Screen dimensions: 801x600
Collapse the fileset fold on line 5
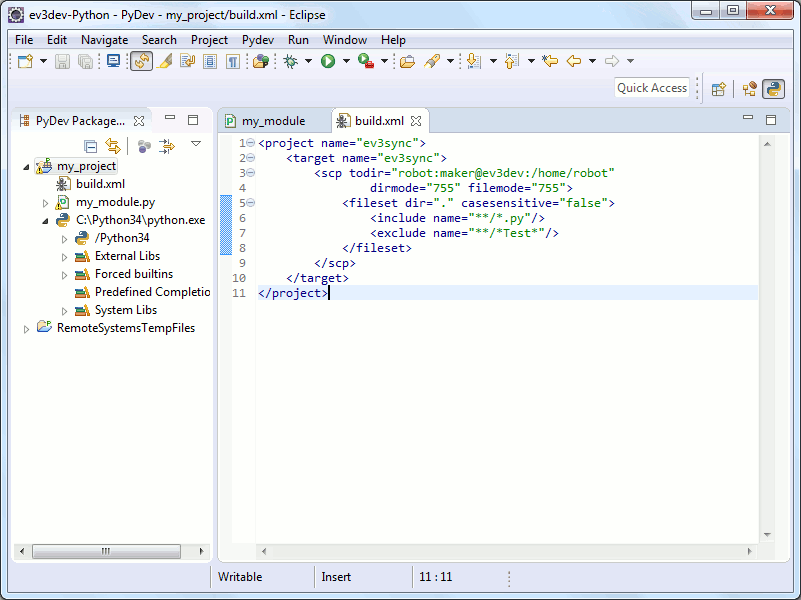point(251,203)
